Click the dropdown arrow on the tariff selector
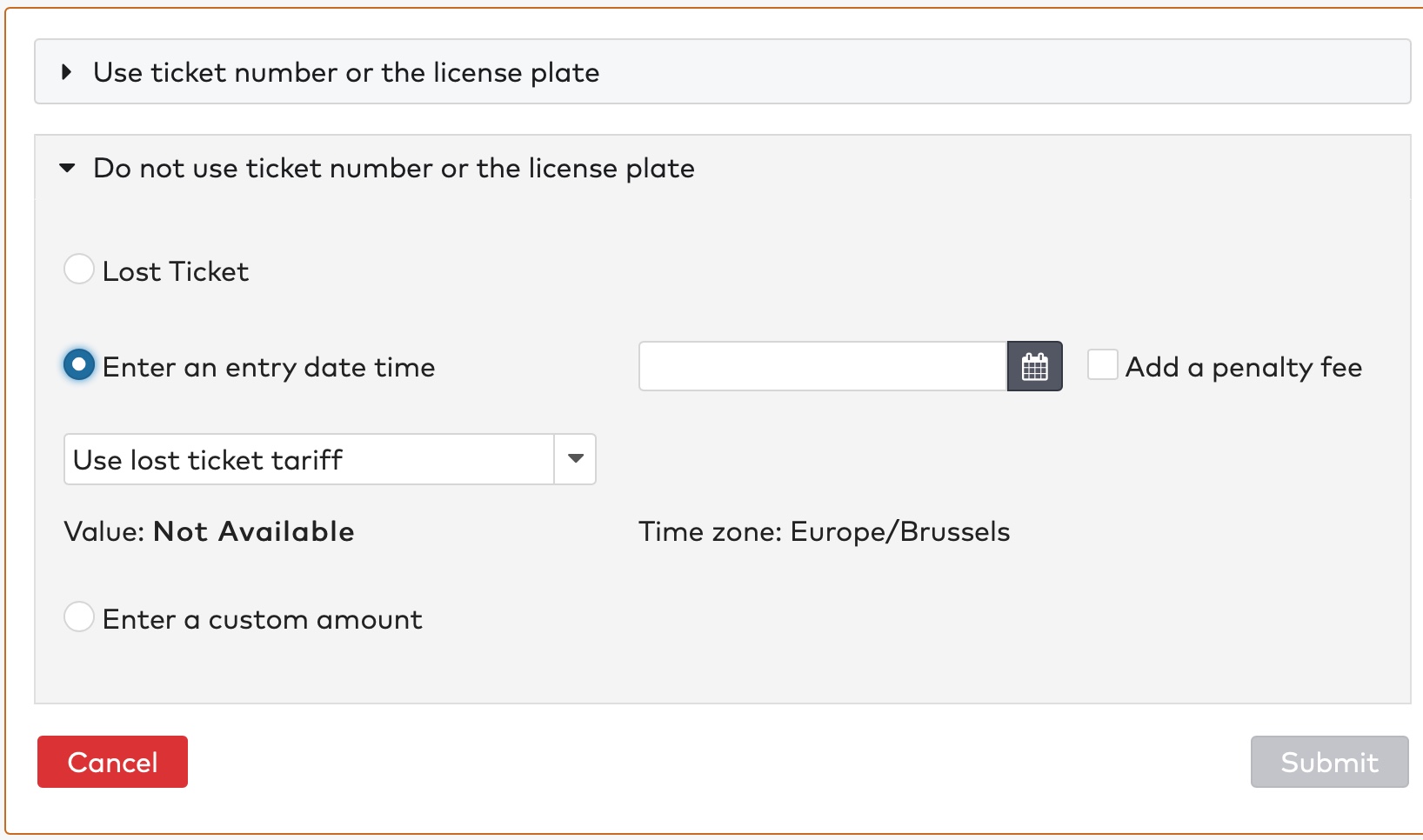1423x840 pixels. click(x=575, y=459)
